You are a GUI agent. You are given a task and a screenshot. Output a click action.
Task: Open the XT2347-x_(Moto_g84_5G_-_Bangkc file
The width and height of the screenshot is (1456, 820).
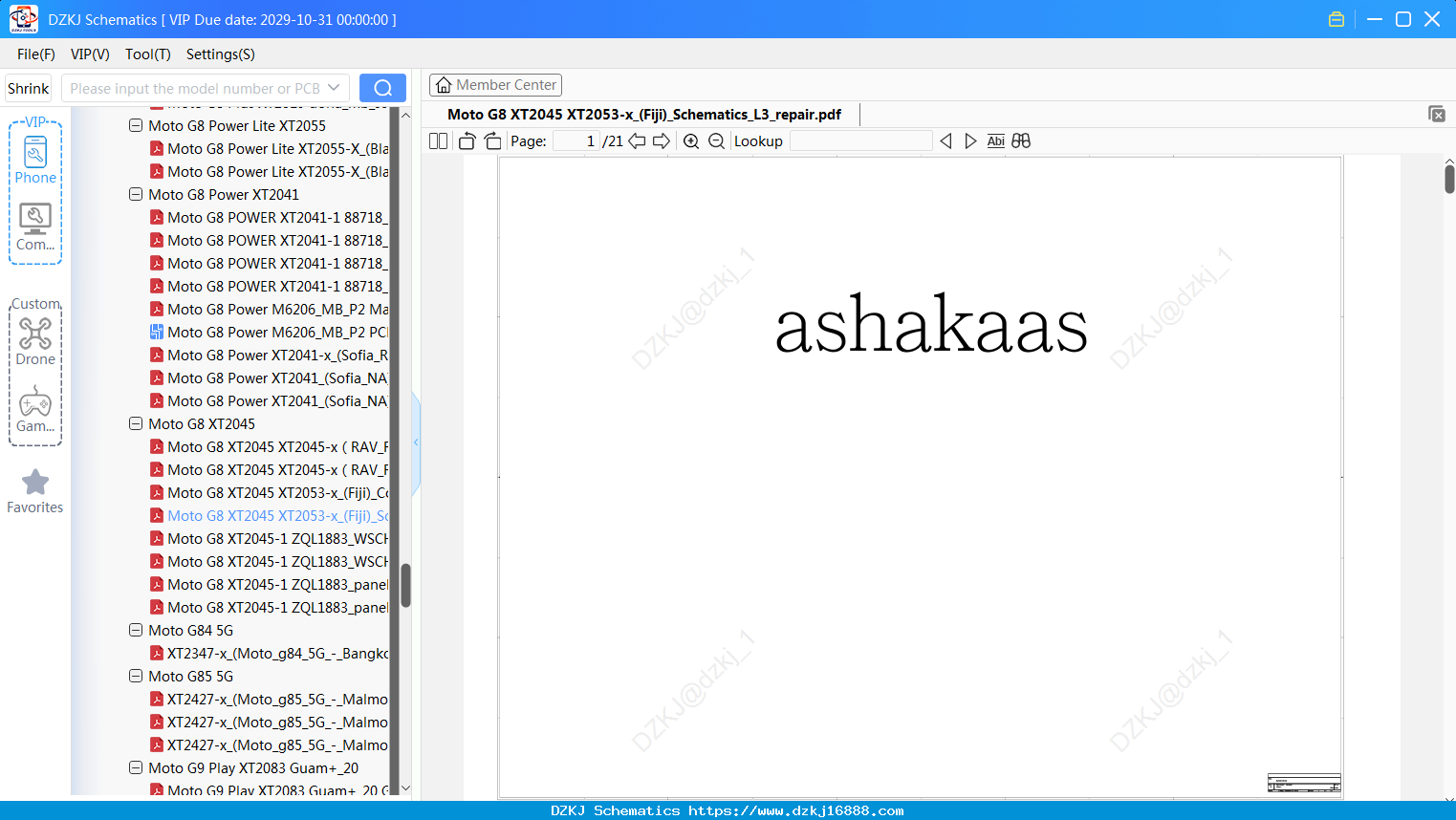269,653
